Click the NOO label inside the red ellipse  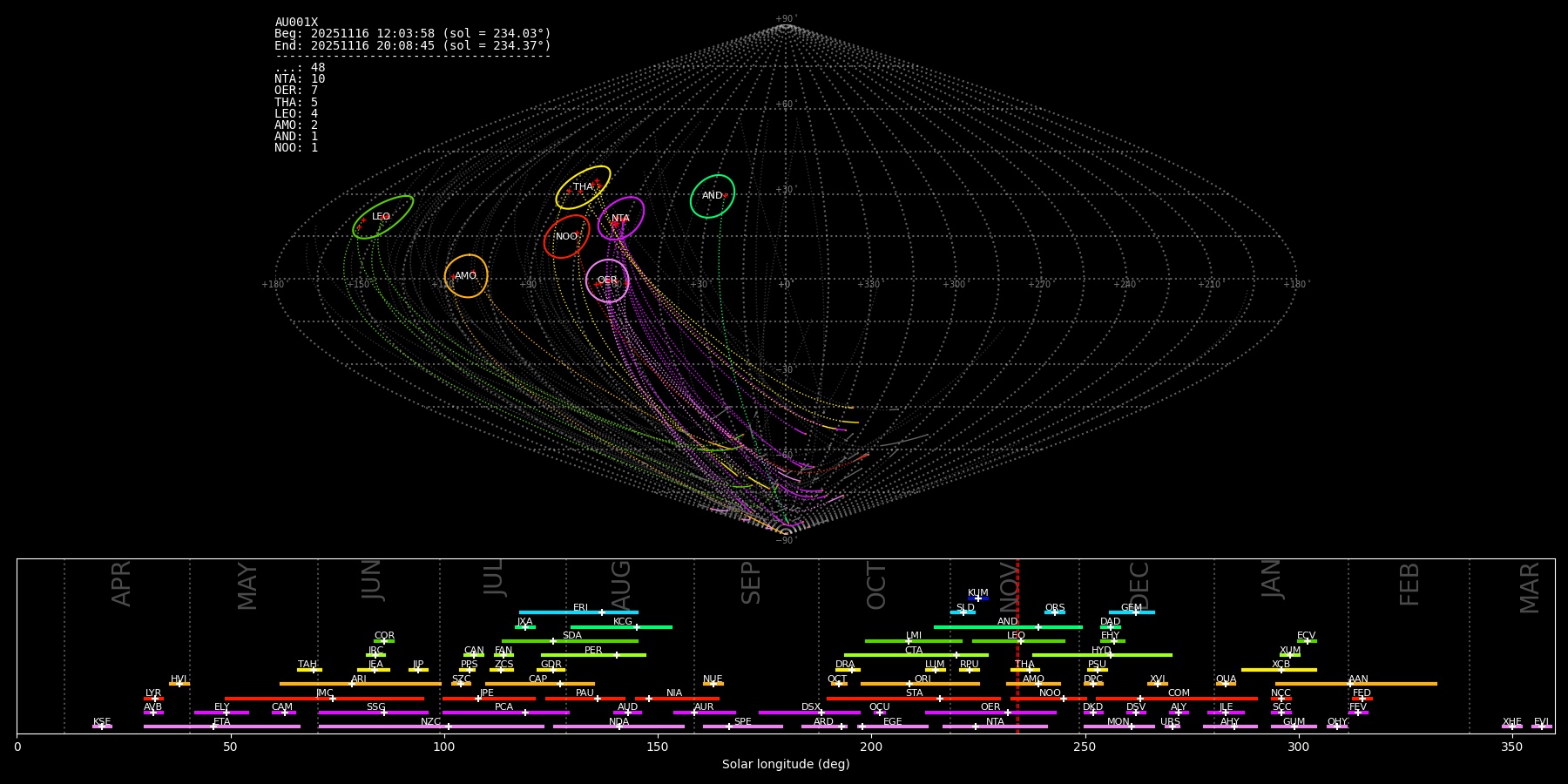click(x=566, y=237)
